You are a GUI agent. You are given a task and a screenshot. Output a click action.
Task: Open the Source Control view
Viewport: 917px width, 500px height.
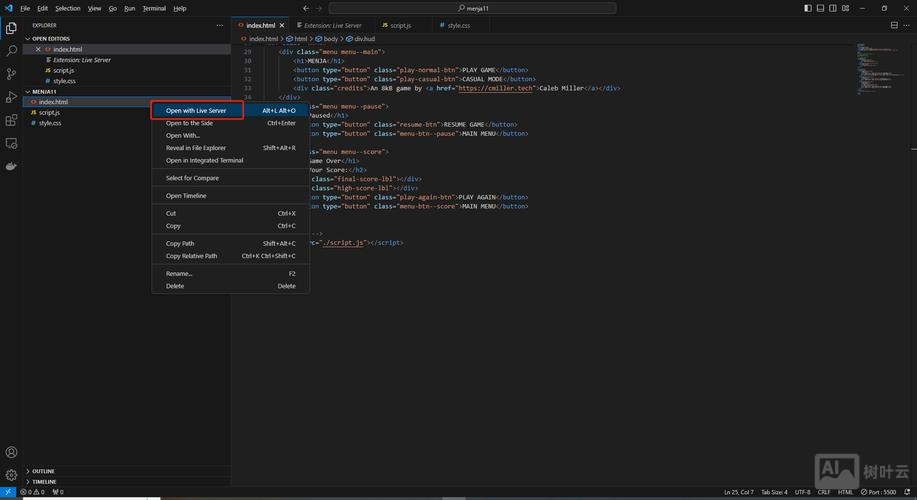coord(12,74)
